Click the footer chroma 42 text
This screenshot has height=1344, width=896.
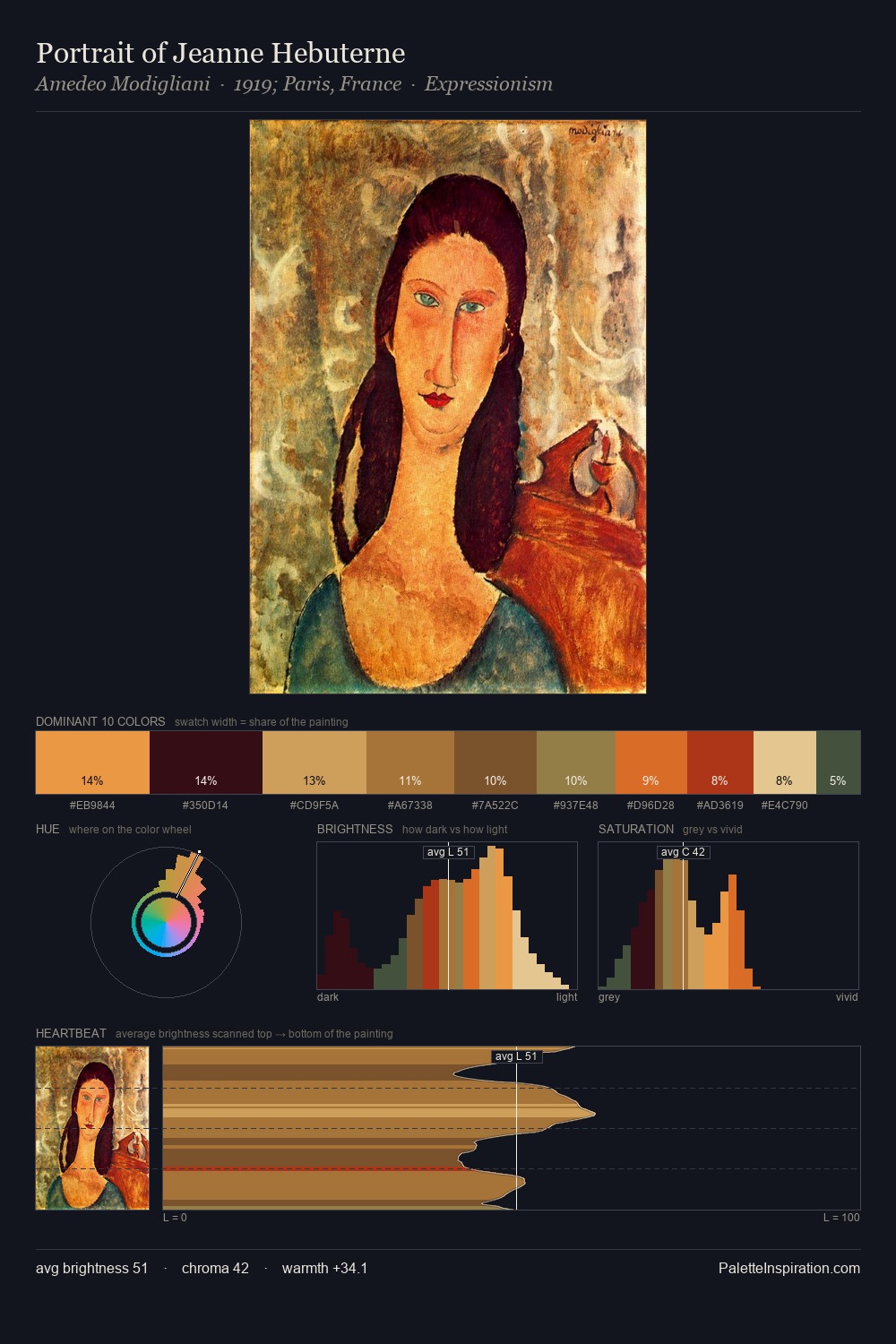click(x=215, y=1268)
